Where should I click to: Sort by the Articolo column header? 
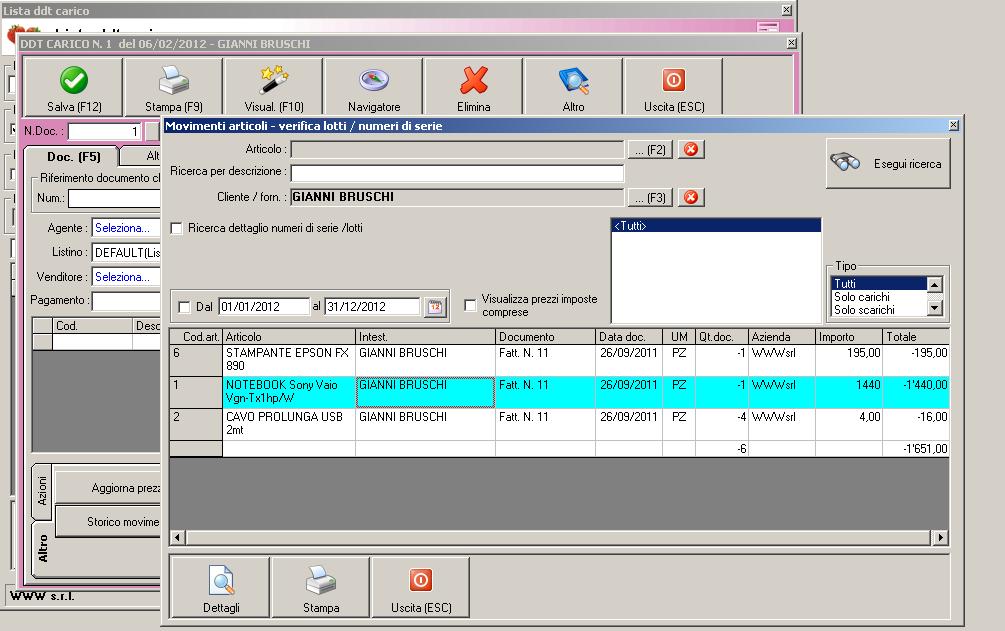288,337
